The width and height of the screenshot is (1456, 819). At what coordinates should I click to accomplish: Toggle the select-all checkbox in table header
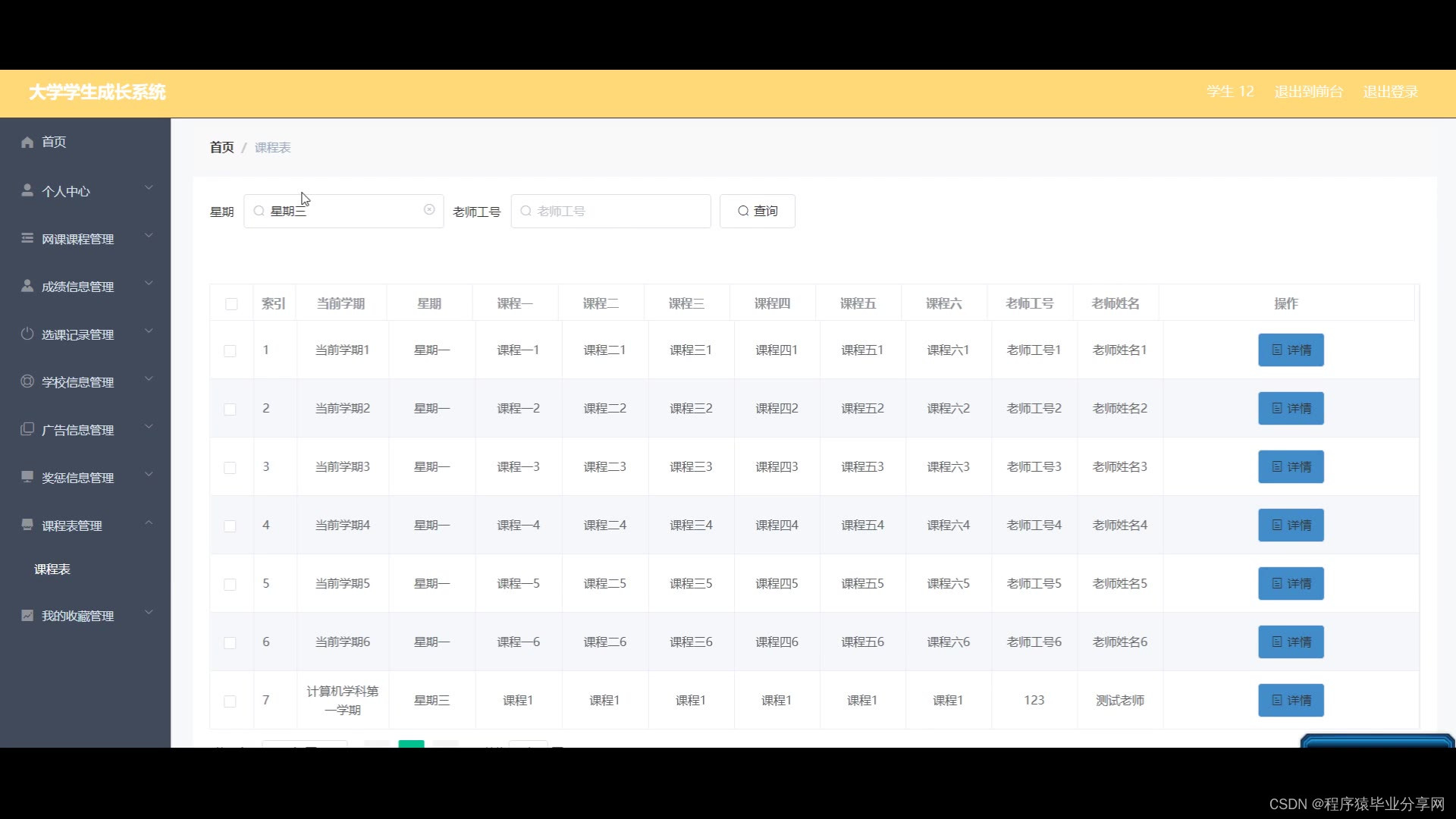tap(231, 304)
